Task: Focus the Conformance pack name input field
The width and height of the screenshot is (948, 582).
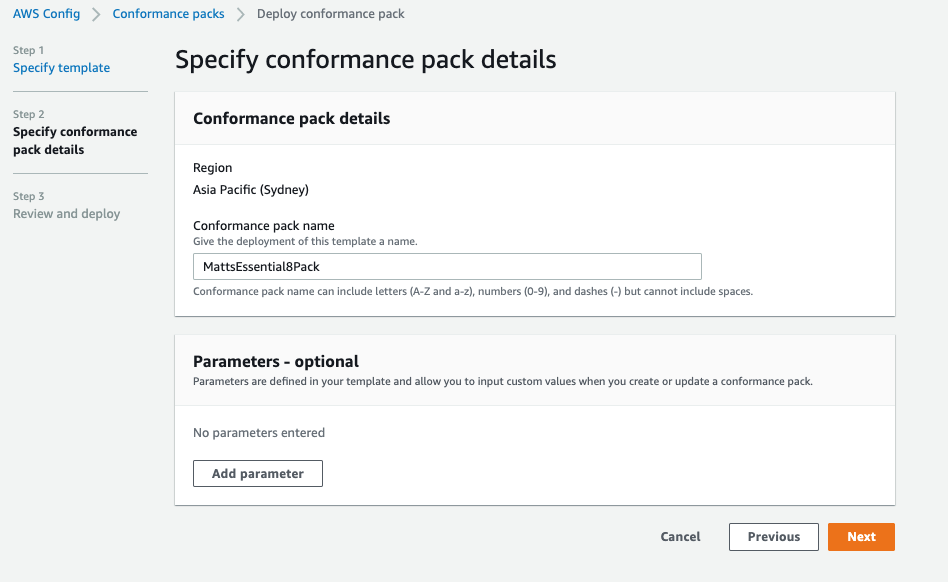Action: click(x=447, y=267)
